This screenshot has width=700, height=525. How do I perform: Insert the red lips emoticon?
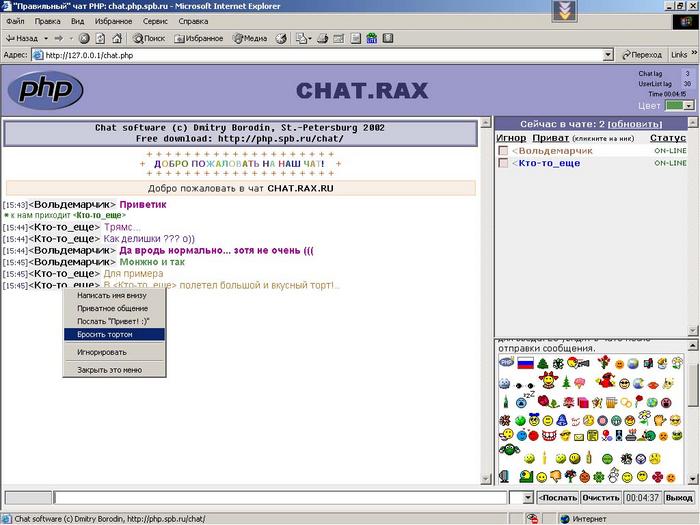point(653,385)
